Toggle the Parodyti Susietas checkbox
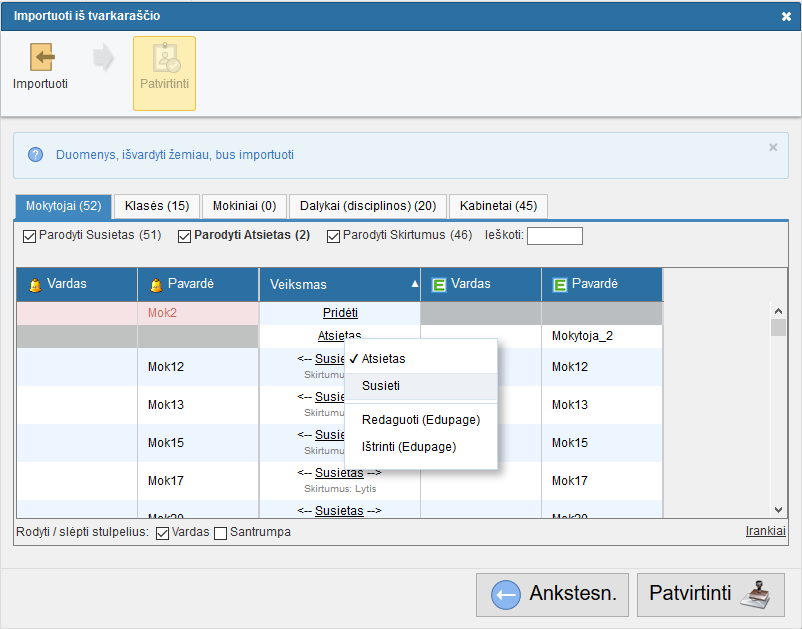Viewport: 802px width, 629px height. pos(29,237)
